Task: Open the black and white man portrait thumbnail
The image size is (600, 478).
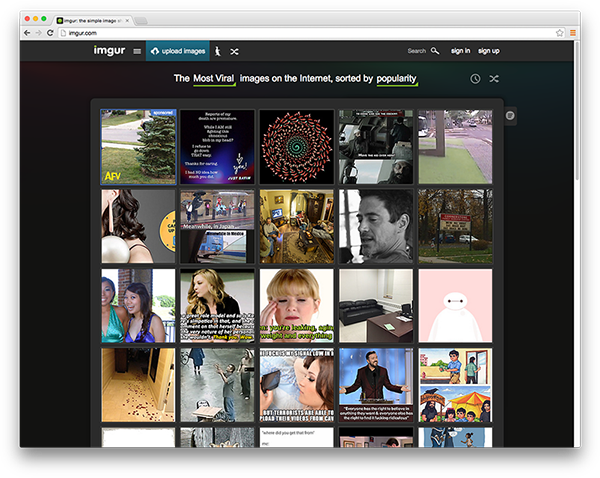Action: point(376,226)
